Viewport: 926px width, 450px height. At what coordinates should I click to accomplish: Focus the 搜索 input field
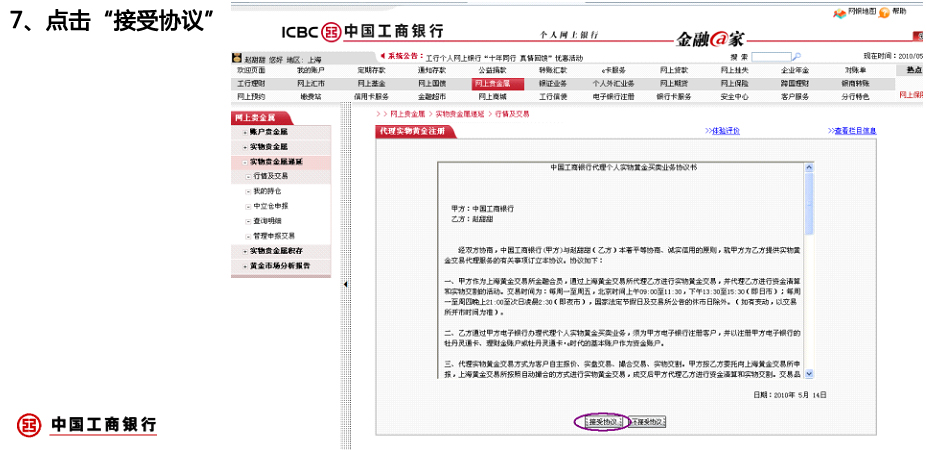pos(771,57)
